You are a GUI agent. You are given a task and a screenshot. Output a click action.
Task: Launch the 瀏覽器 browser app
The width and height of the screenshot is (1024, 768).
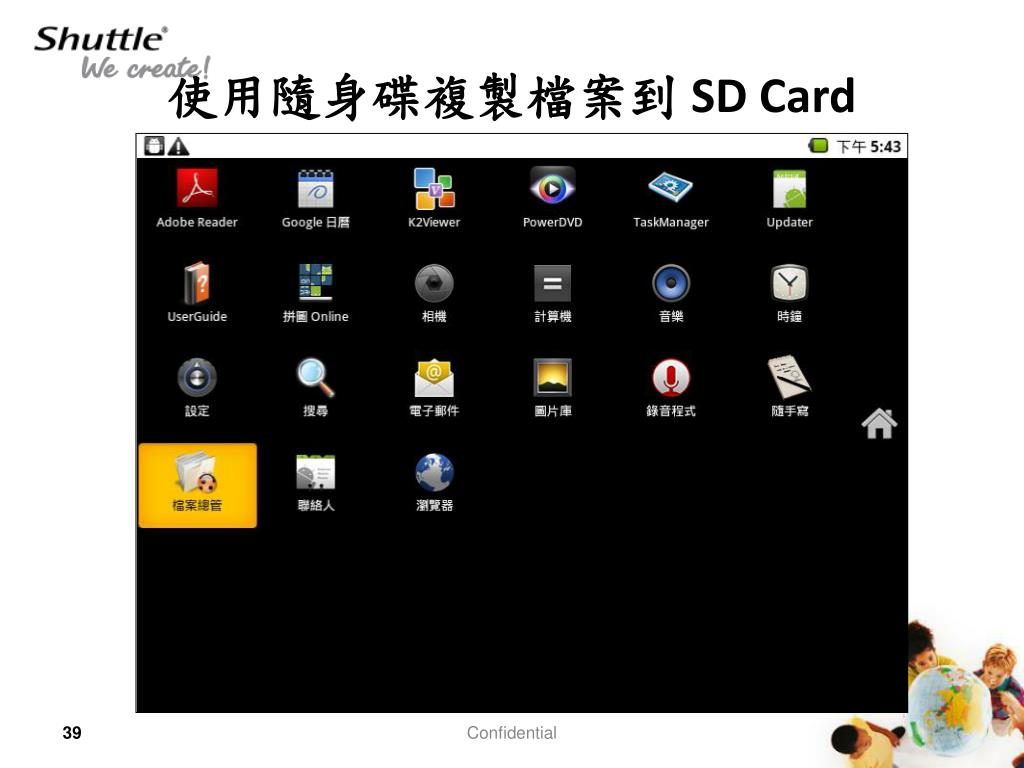click(x=434, y=482)
